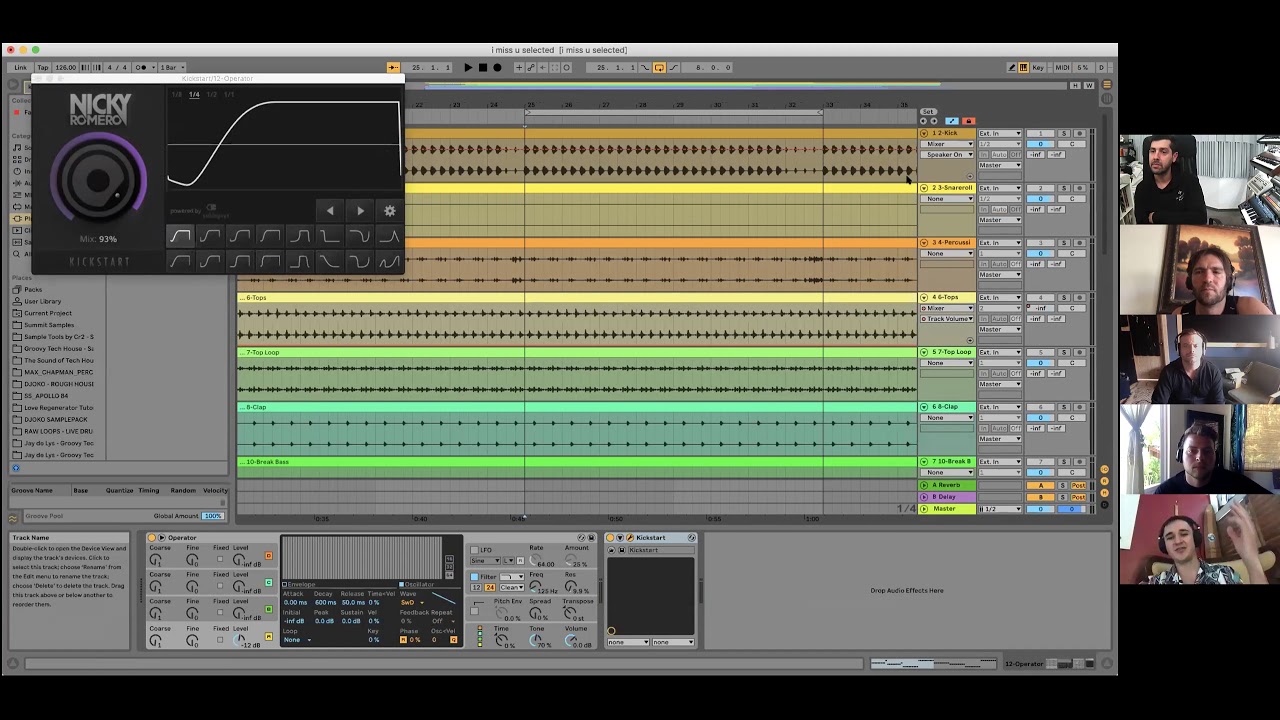Fold the 6-Tops track
Viewport: 1280px width, 720px height.
pos(924,298)
